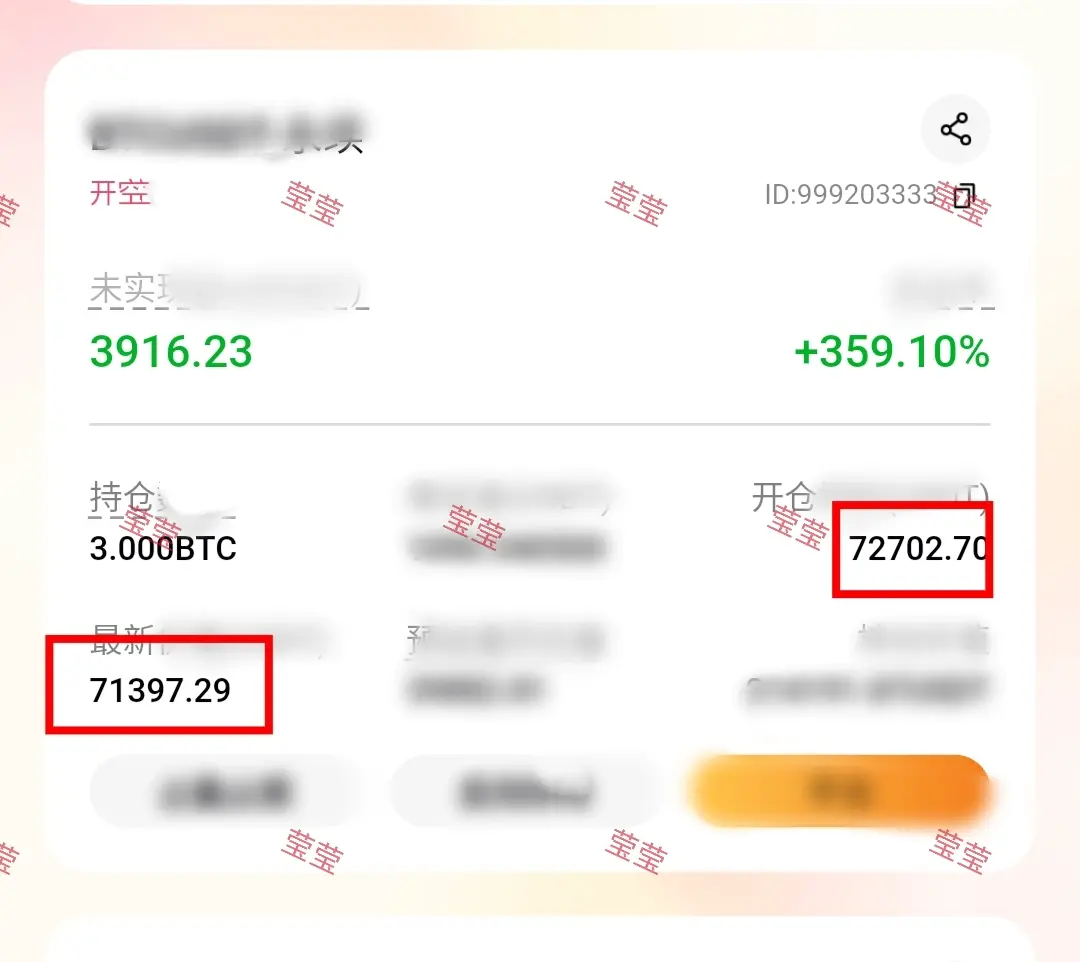Viewport: 1080px width, 962px height.
Task: Tap the 最新 latest price label
Action: tap(207, 640)
